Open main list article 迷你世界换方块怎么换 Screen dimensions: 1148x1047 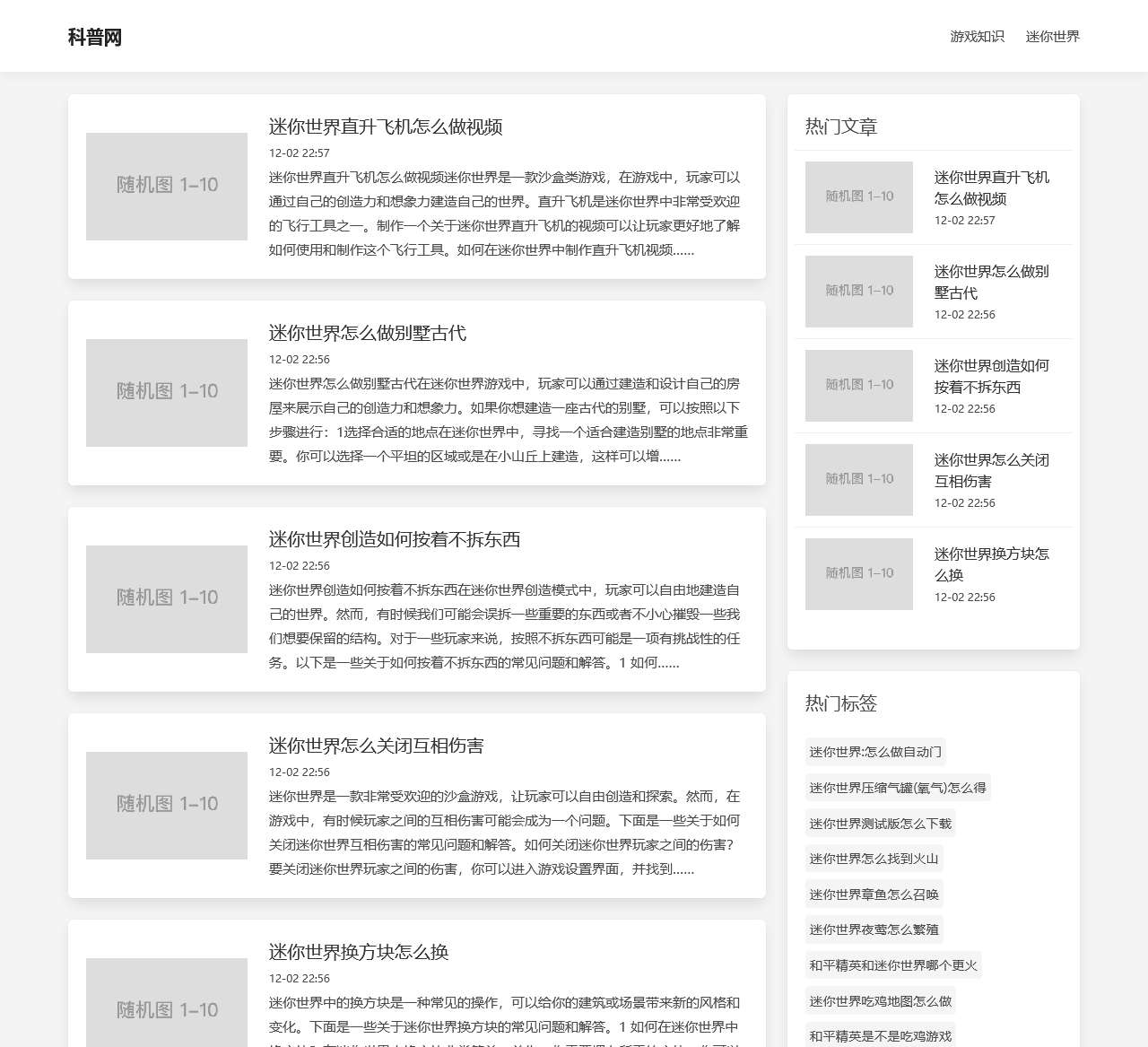point(358,952)
